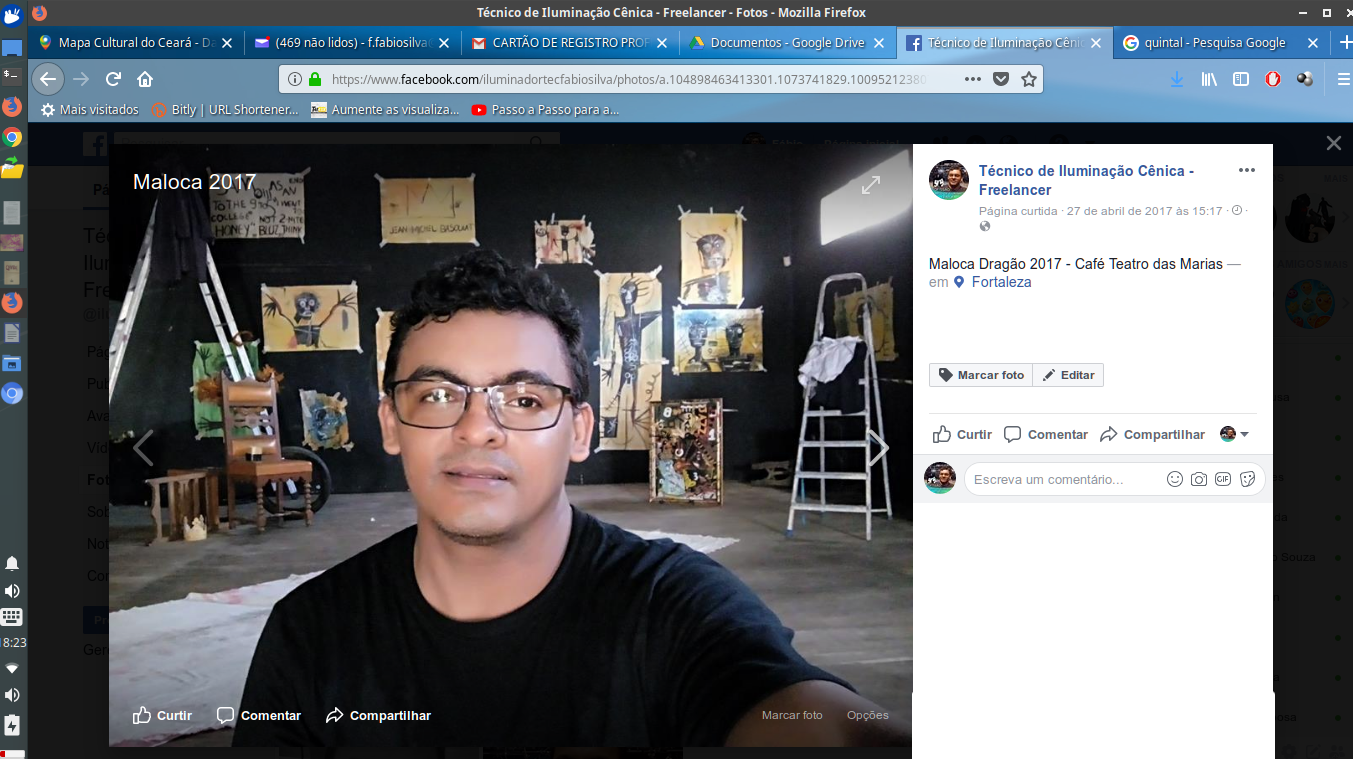
Task: Open the Fortaleza location link
Action: [1001, 282]
